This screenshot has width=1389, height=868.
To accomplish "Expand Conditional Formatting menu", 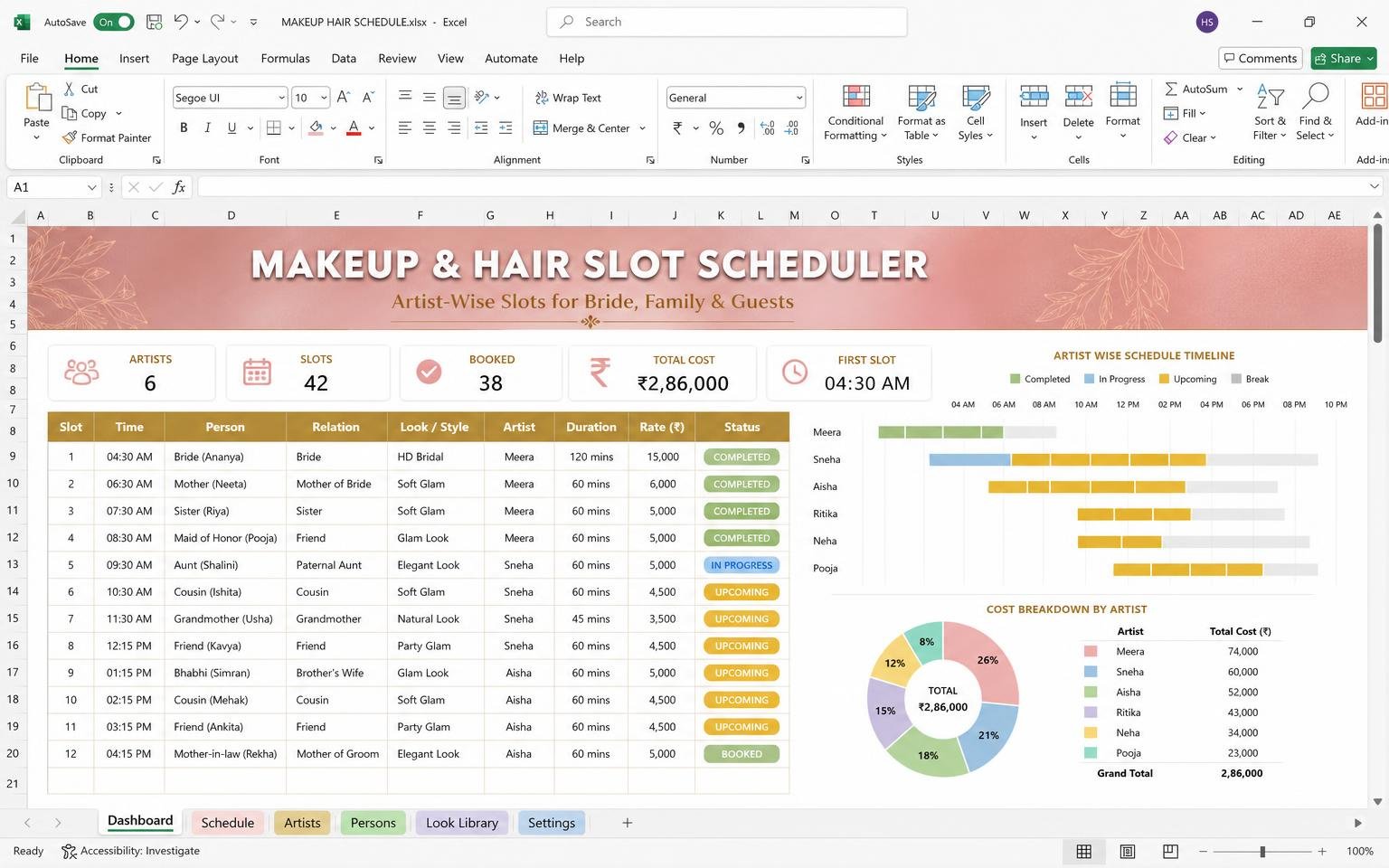I will tap(855, 113).
